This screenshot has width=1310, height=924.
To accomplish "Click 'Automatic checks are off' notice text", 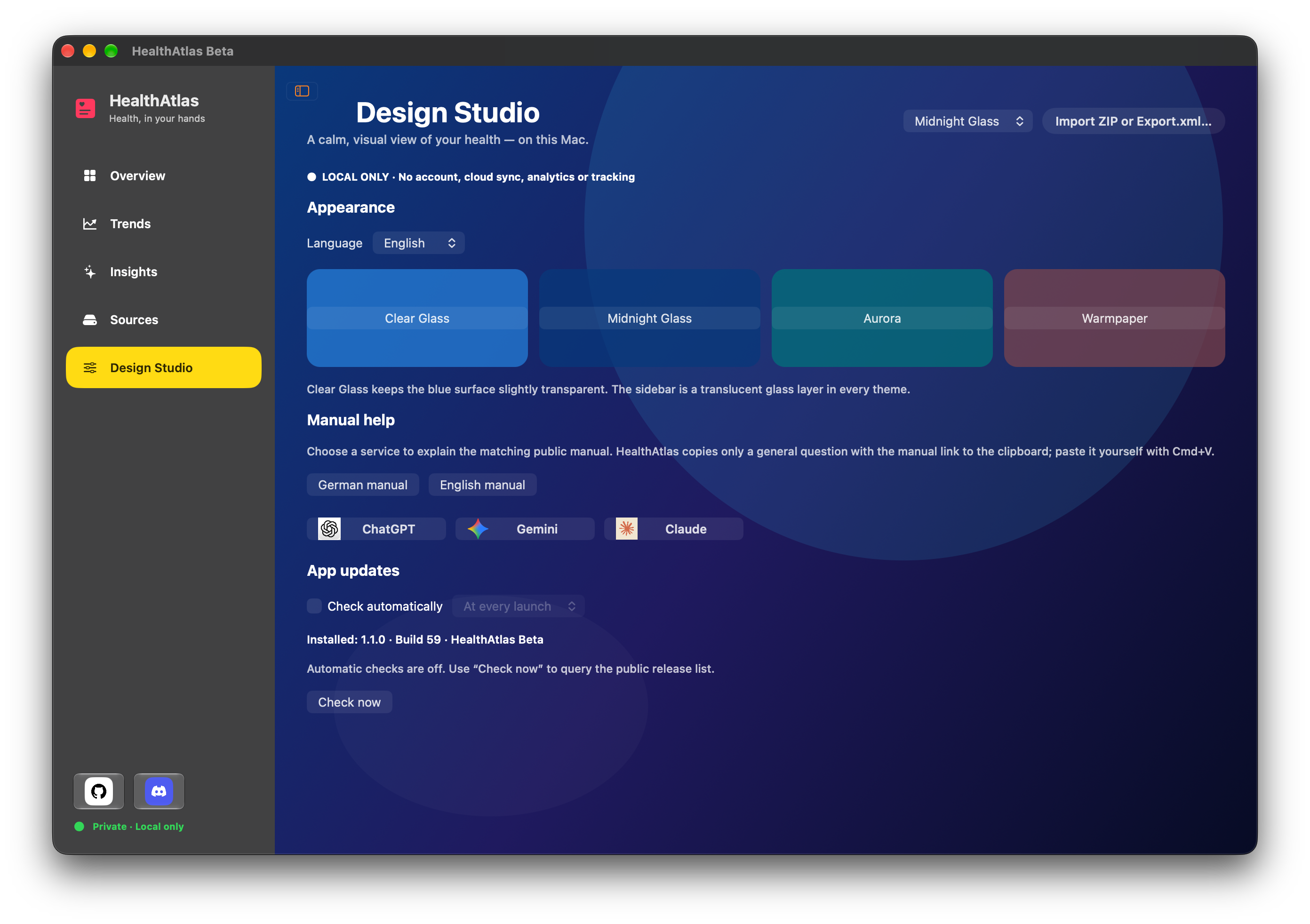I will [511, 669].
